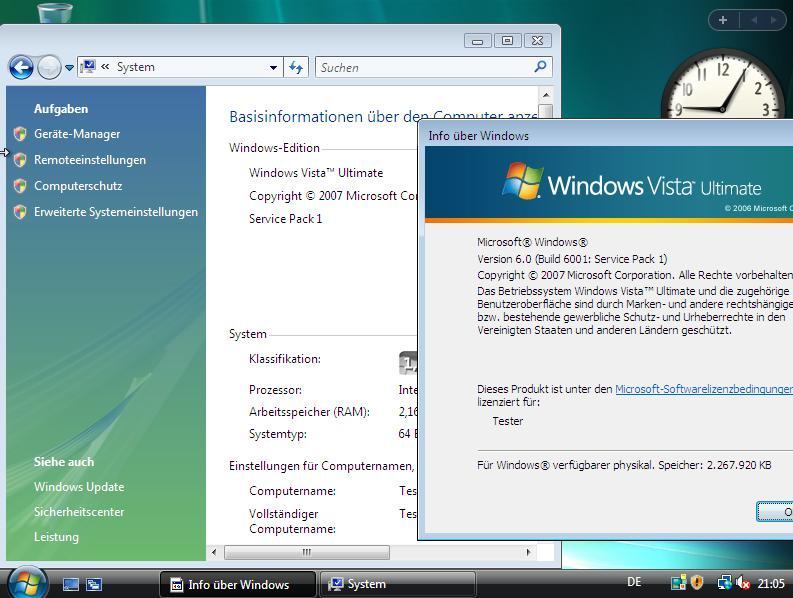Image resolution: width=793 pixels, height=598 pixels.
Task: Click the vertical scroll up arrow
Action: click(546, 95)
